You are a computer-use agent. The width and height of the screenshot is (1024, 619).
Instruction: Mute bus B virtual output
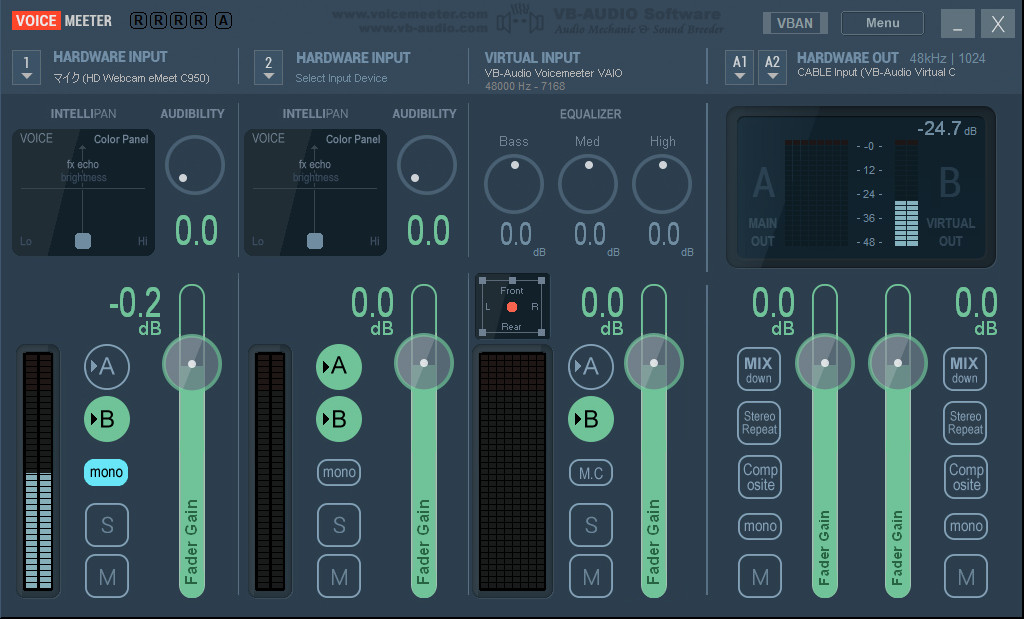[966, 577]
